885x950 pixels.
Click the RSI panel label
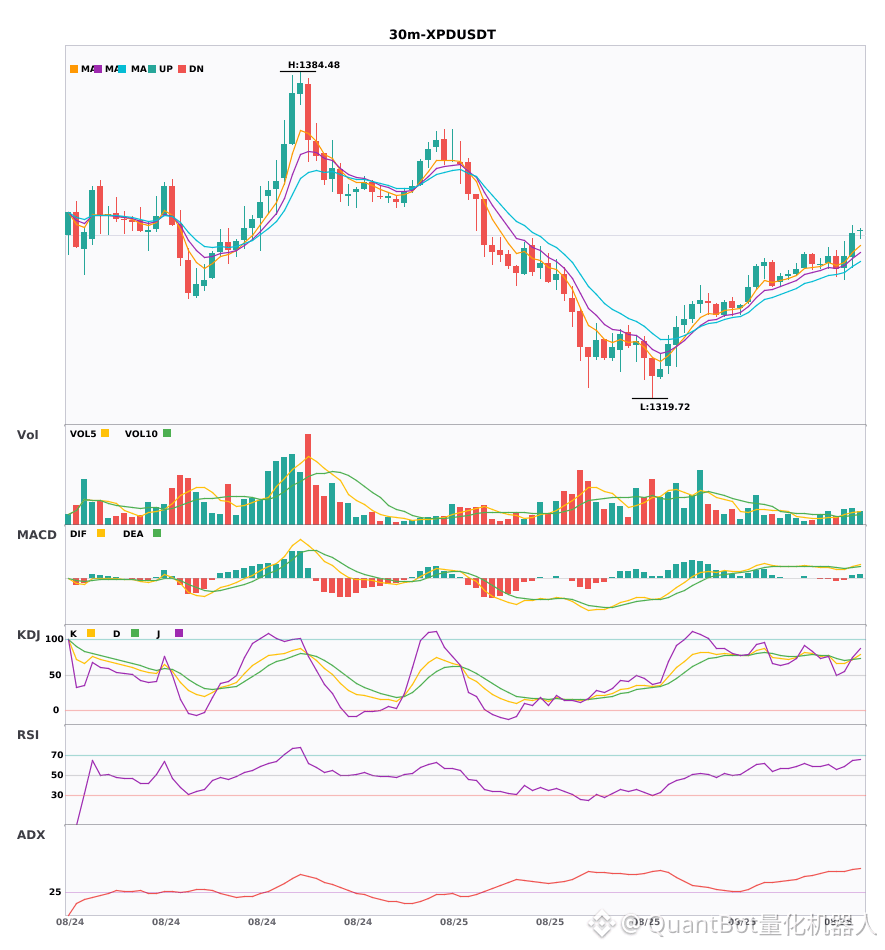click(28, 735)
